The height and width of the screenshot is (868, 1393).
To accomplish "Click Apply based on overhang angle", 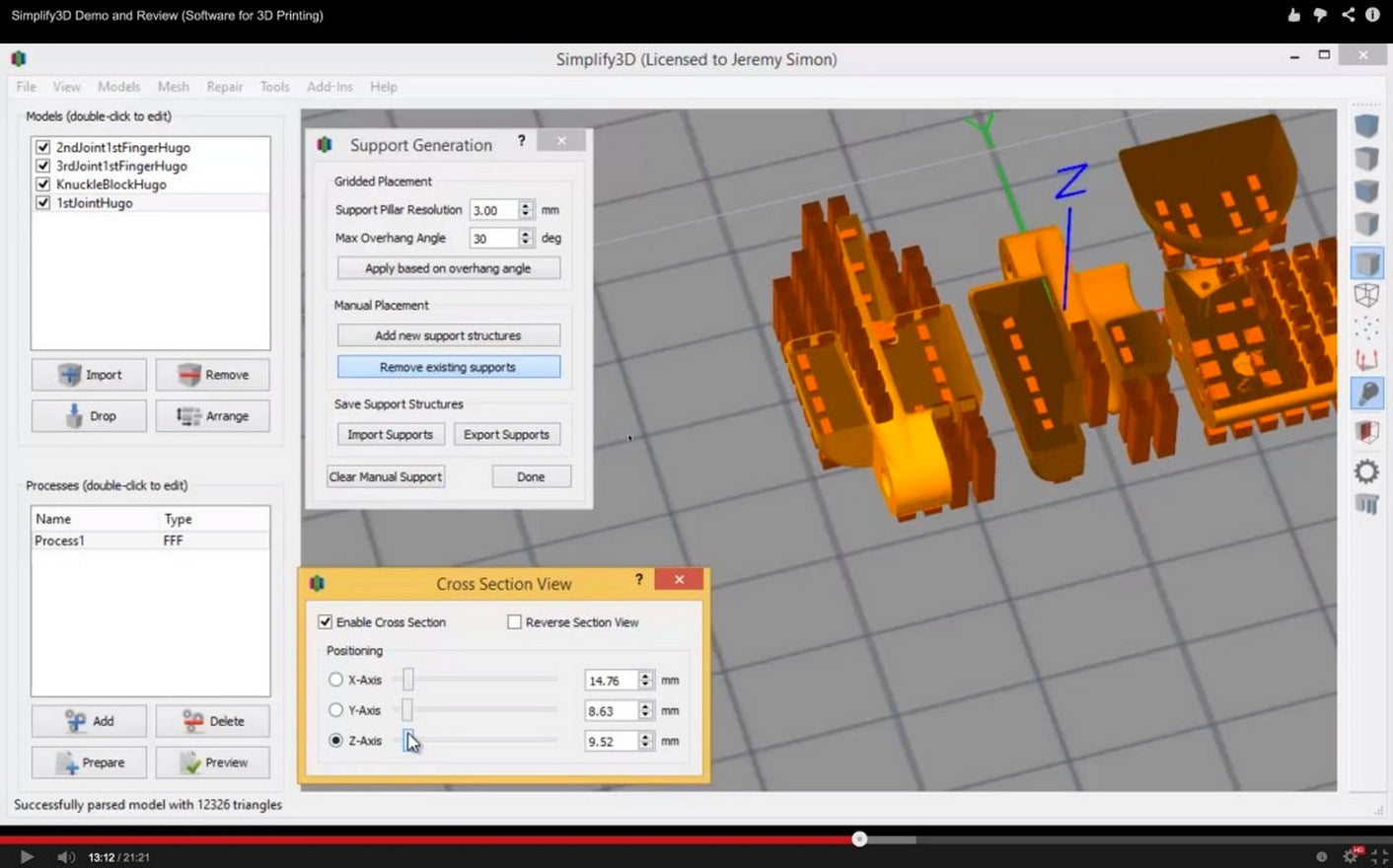I will (448, 267).
